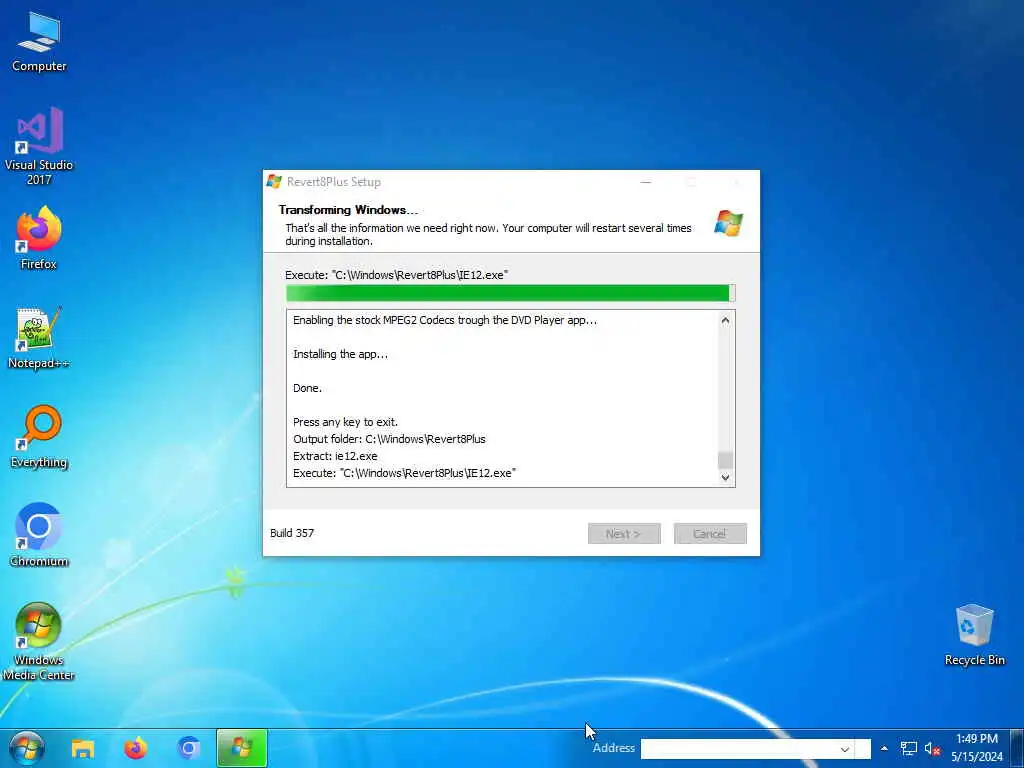Click the Show desktop strip at taskbar end

click(x=1017, y=748)
